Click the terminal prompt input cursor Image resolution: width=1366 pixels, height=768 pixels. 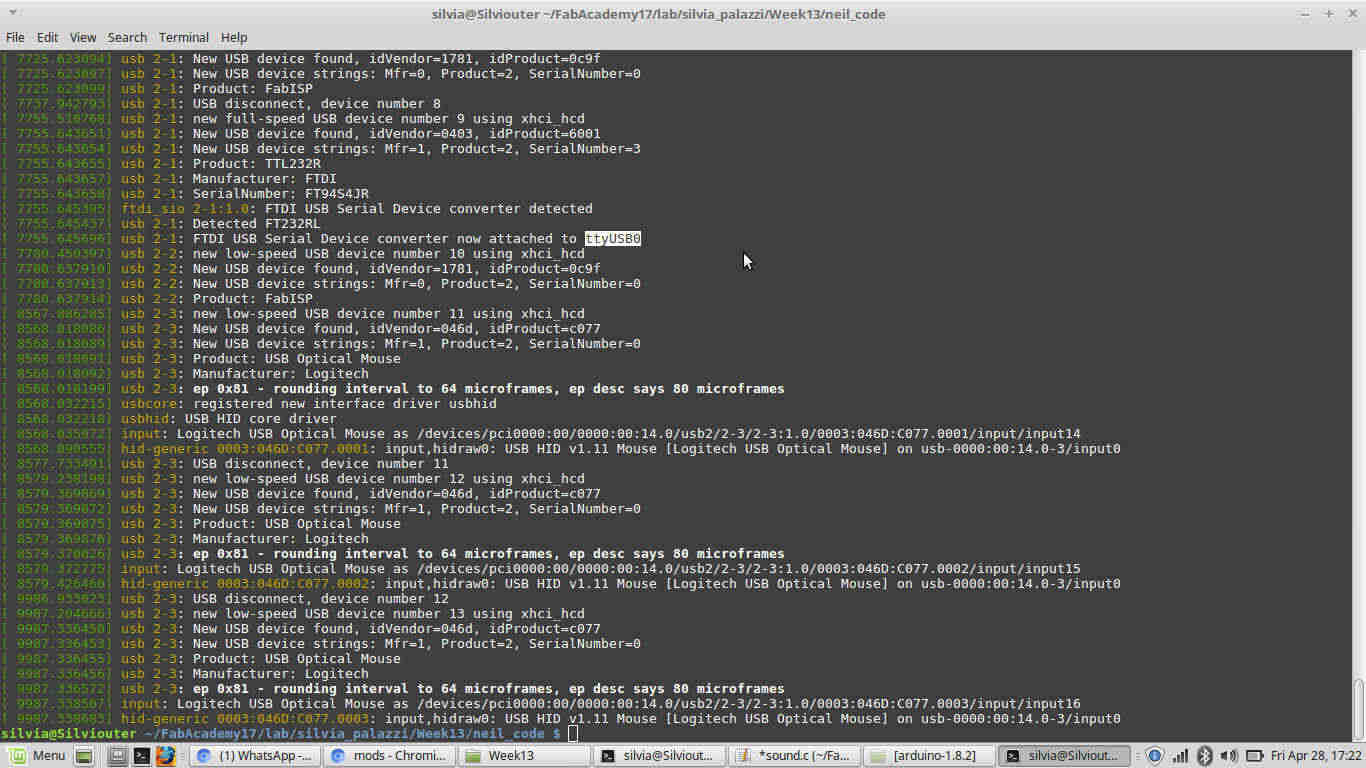[x=573, y=734]
